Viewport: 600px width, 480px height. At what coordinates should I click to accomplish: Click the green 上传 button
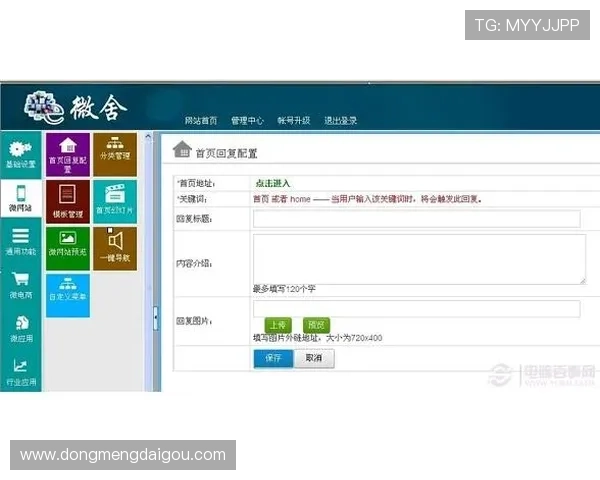pyautogui.click(x=278, y=325)
